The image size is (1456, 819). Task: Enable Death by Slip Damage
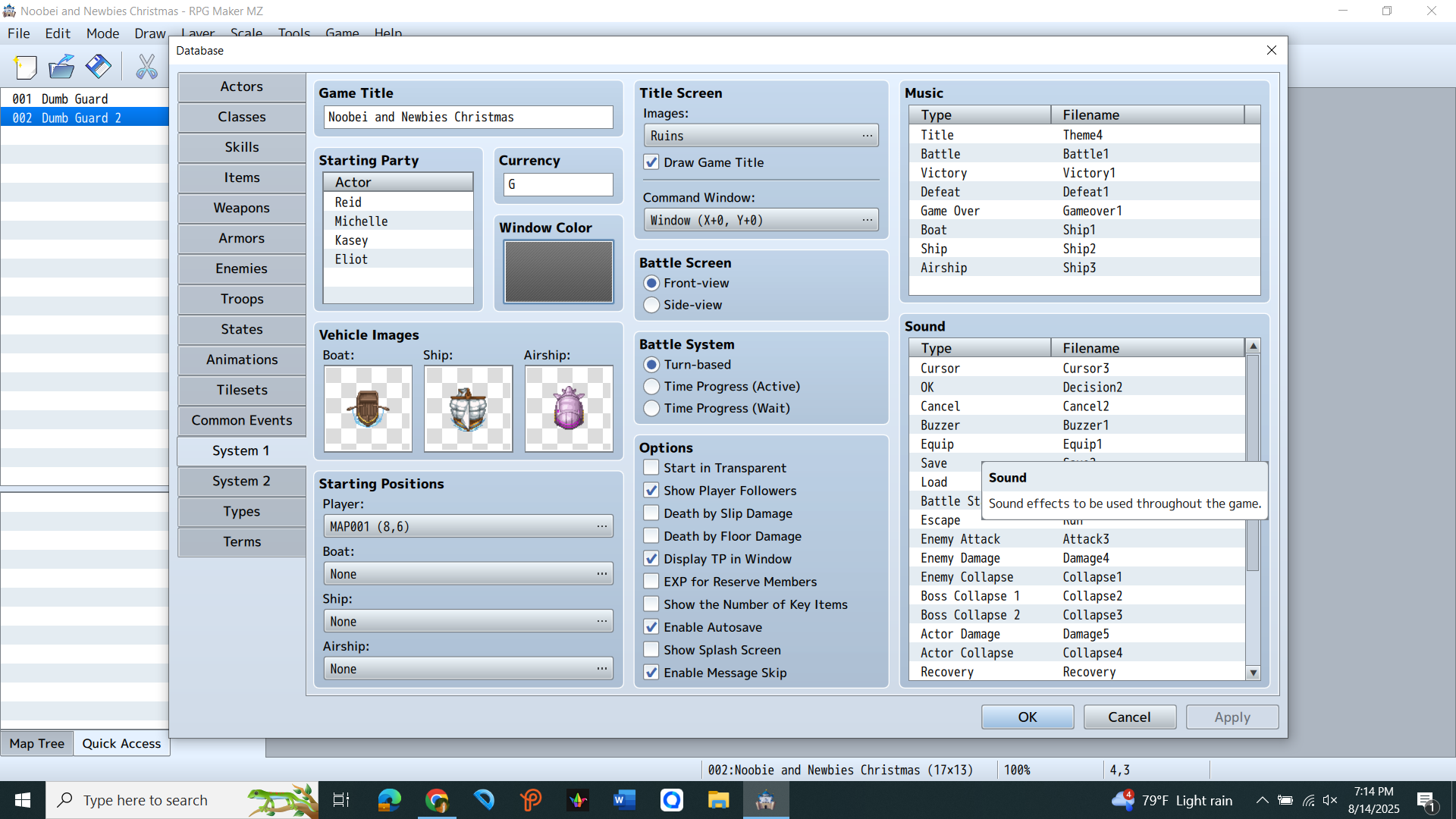point(651,513)
